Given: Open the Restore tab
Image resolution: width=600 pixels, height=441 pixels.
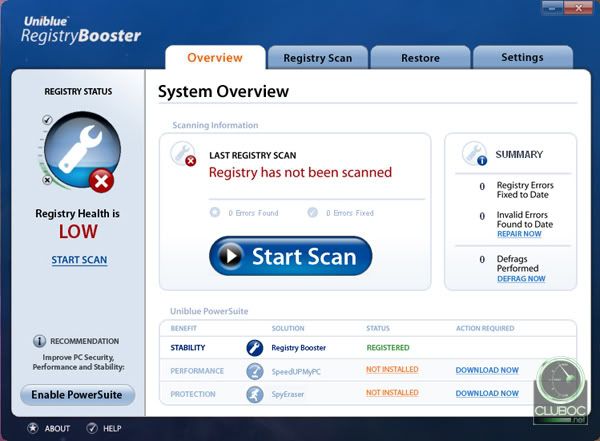Looking at the screenshot, I should (x=420, y=58).
